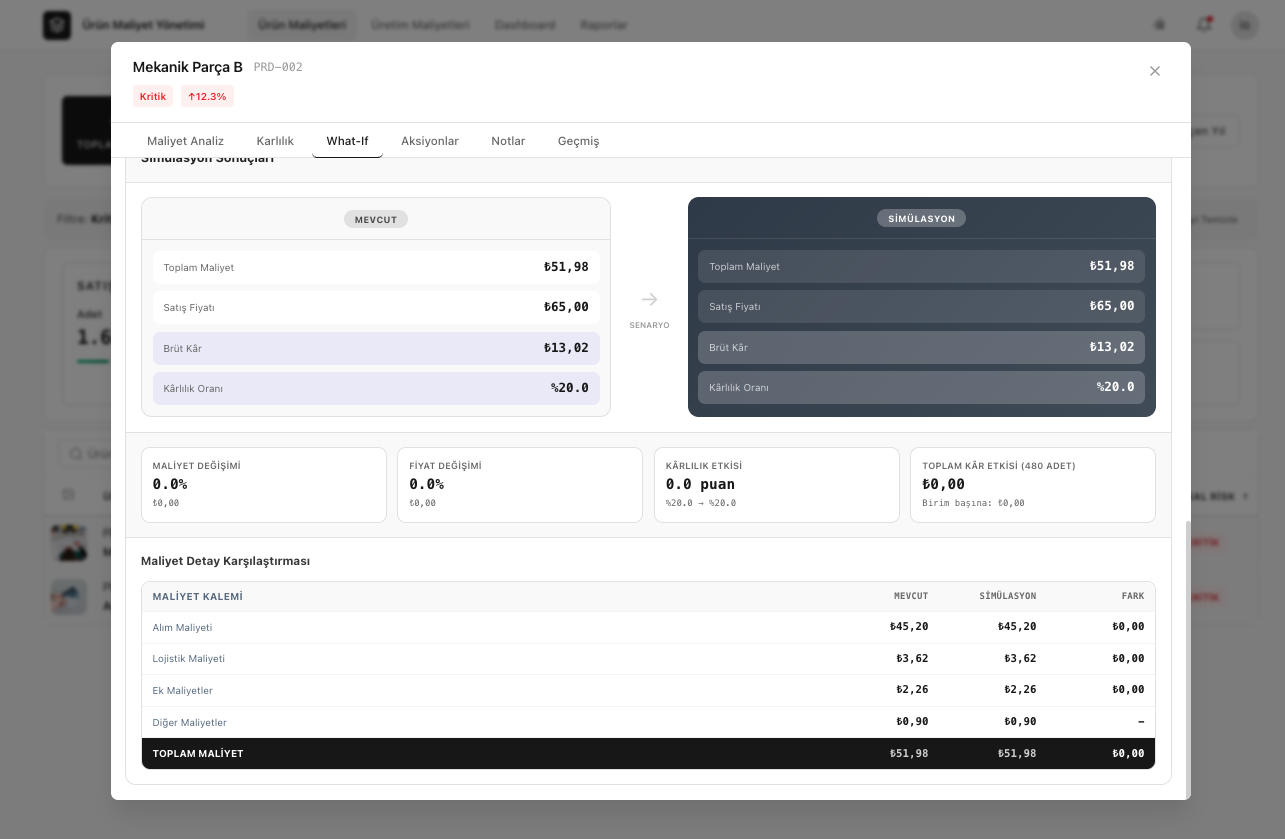Open Raporlar in top navigation

coord(604,24)
